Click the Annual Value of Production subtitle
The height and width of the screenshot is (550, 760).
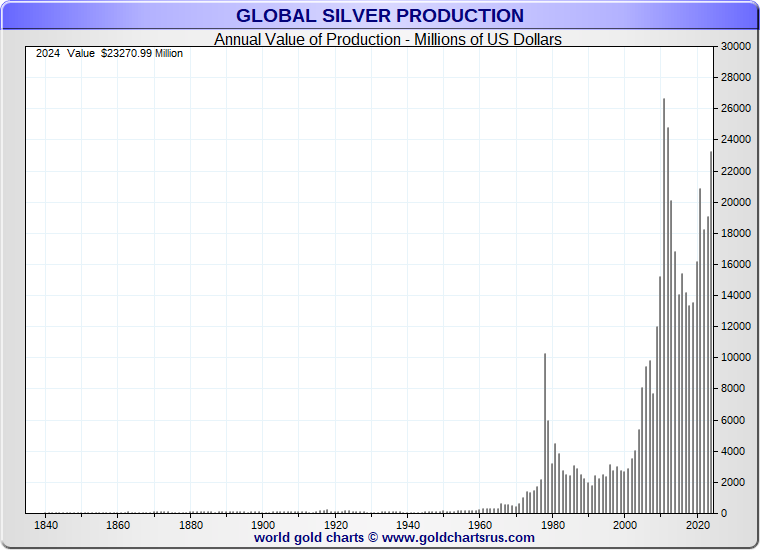tap(388, 40)
